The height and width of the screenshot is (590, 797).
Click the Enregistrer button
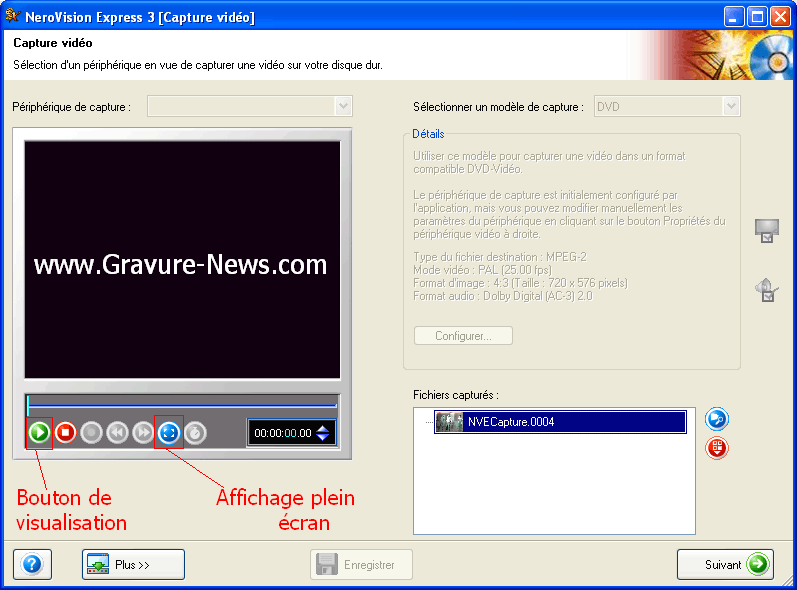[x=361, y=564]
